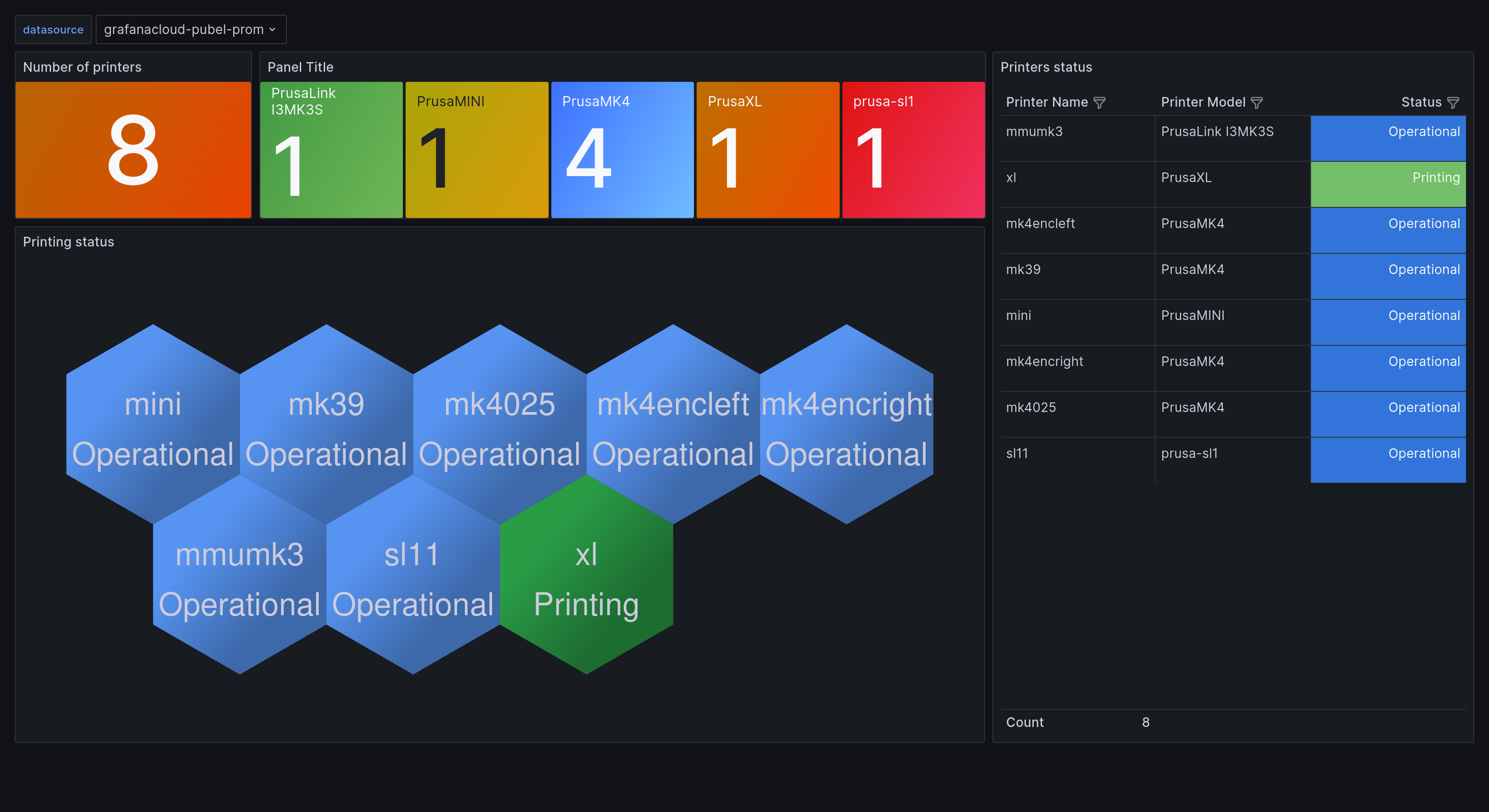
Task: Click the Operational status cell for sl11
Action: [1388, 460]
